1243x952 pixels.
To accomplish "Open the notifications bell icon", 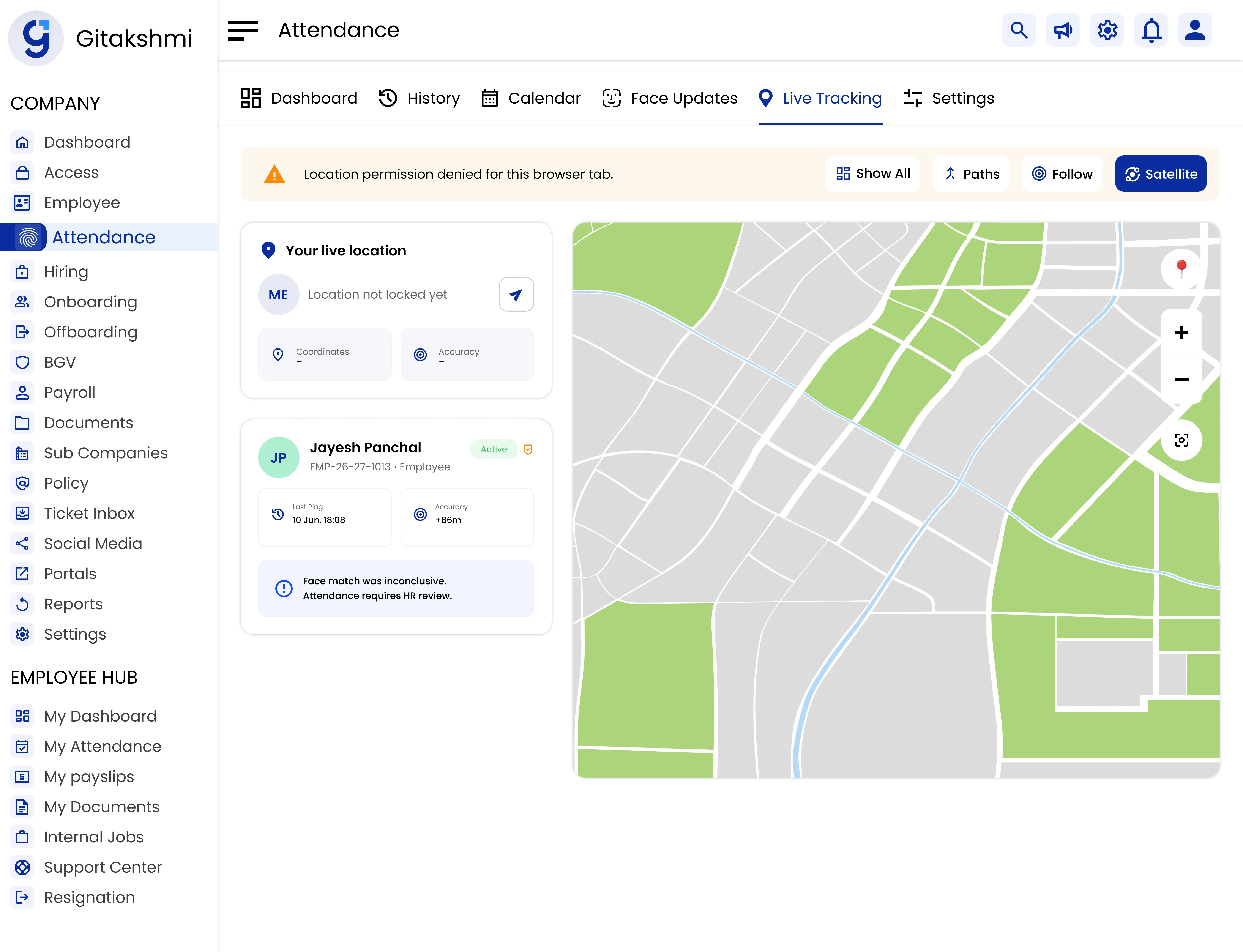I will click(x=1151, y=30).
